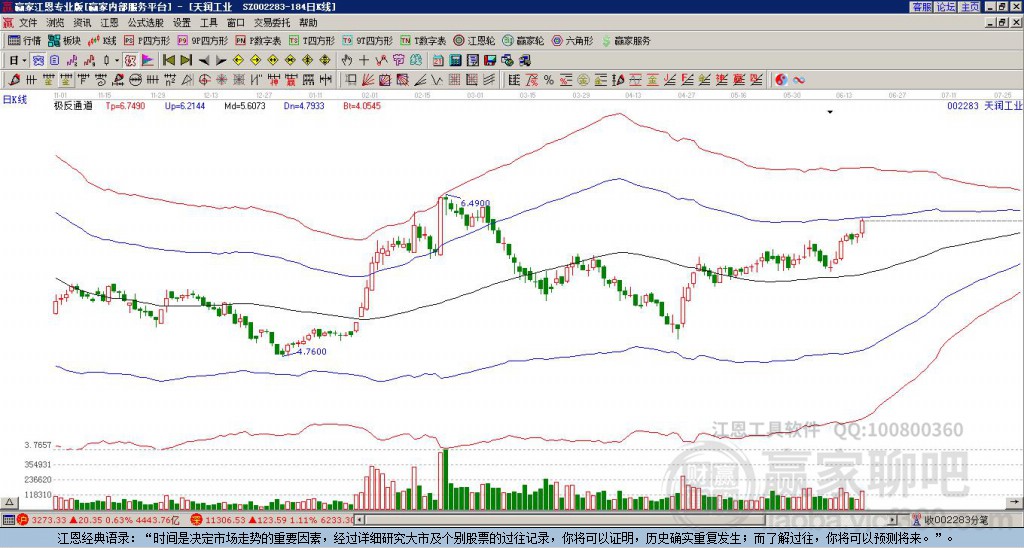This screenshot has height=548, width=1024.
Task: Open the P数字表 tool
Action: point(259,40)
